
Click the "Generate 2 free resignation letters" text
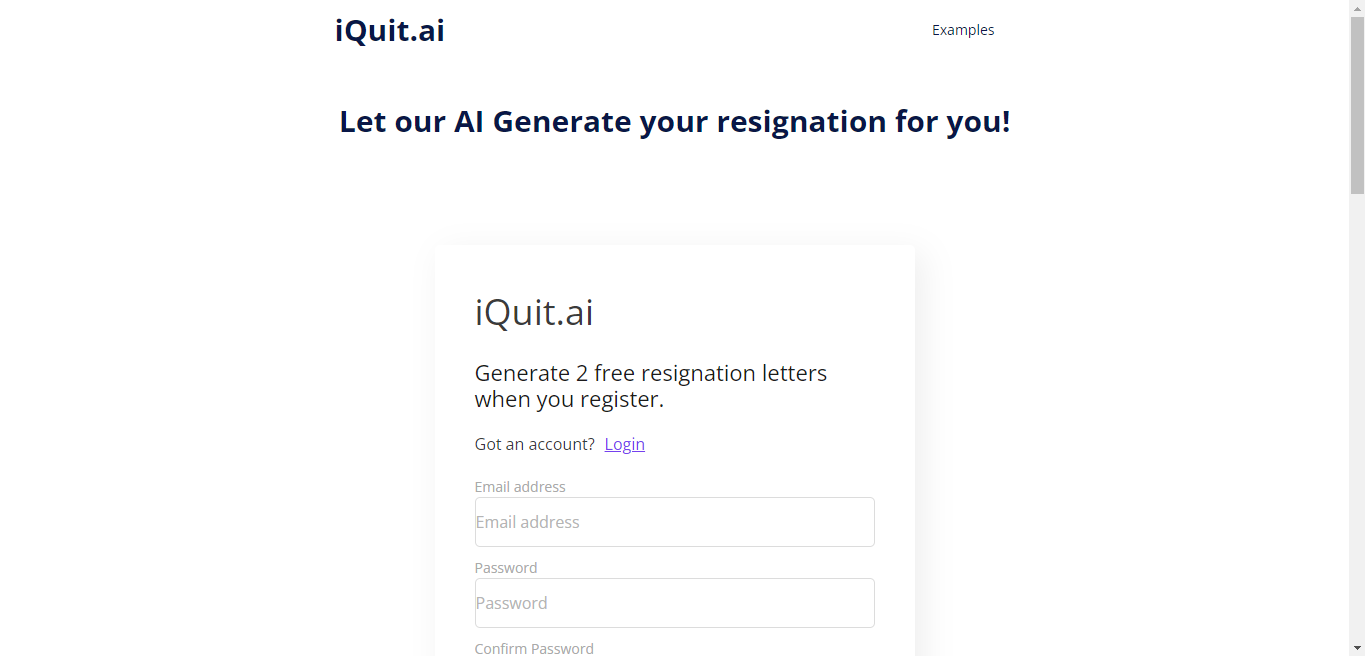(x=651, y=373)
